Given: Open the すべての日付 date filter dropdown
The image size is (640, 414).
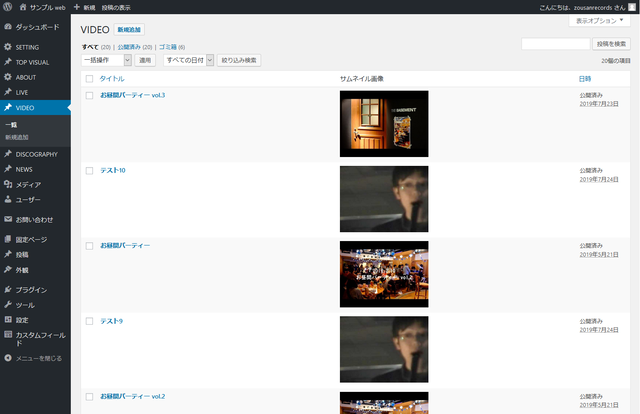Looking at the screenshot, I should point(189,60).
